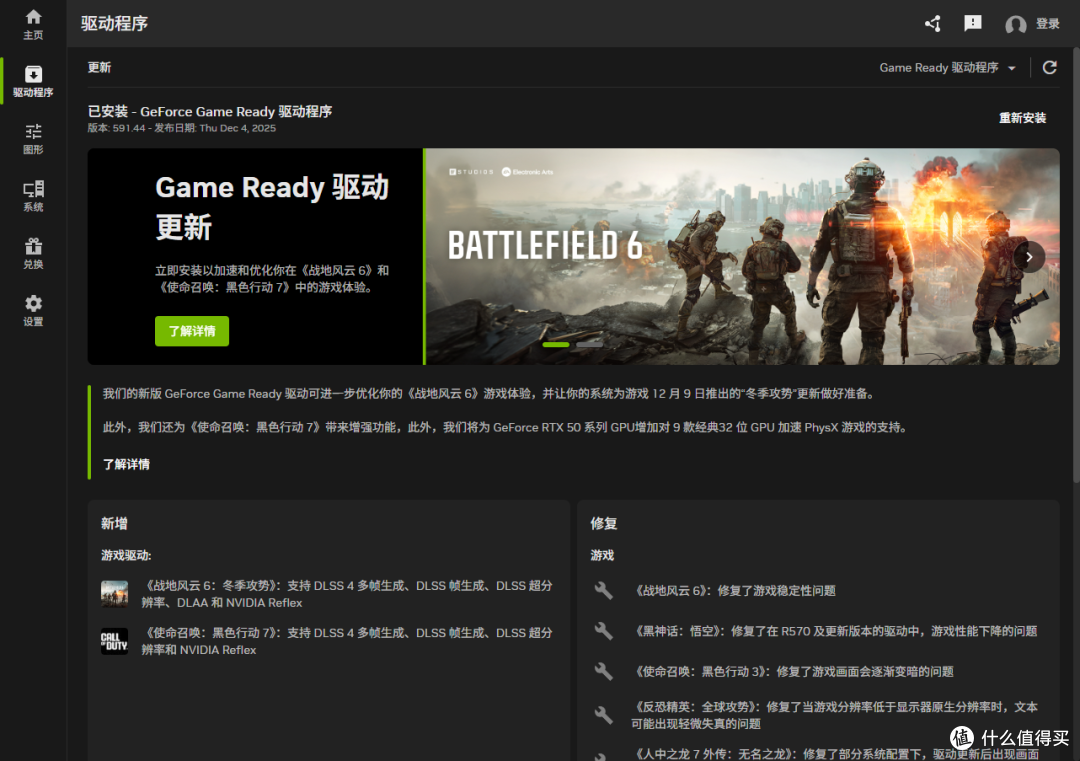Click 重新安装 to reinstall the driver
This screenshot has height=761, width=1080.
[x=1022, y=118]
